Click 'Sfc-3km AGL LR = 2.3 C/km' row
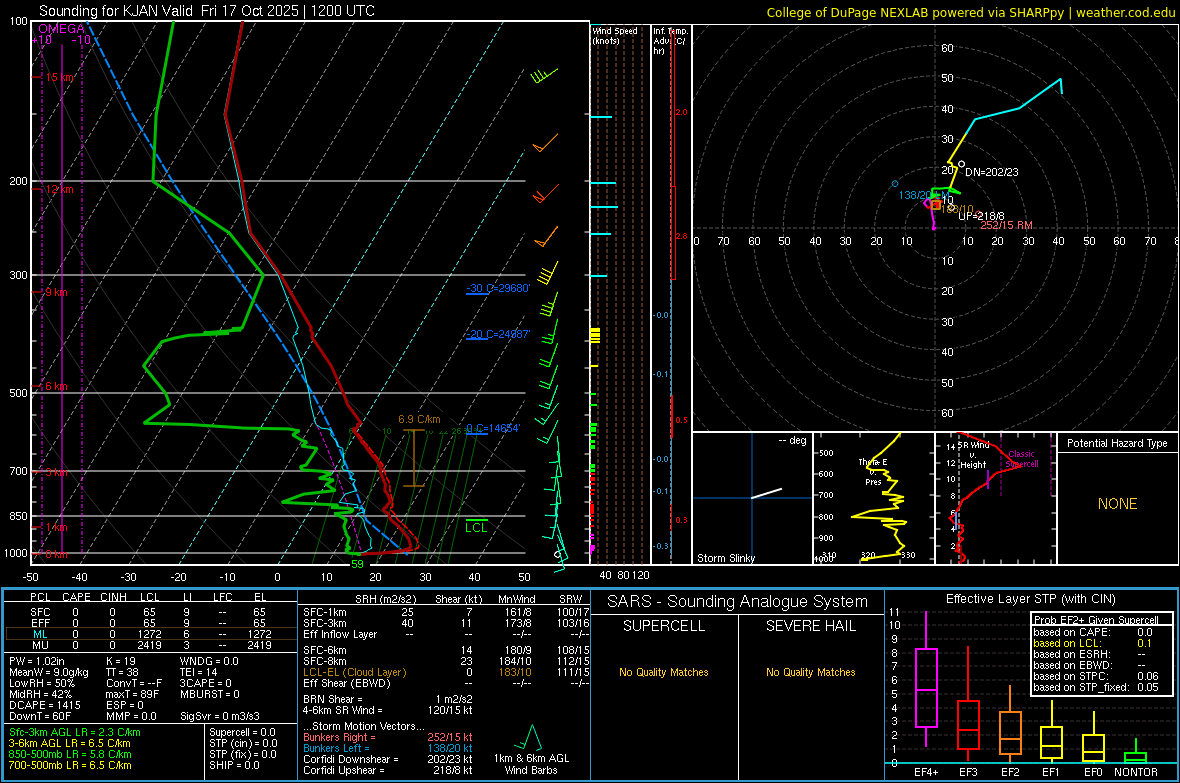1180x783 pixels. click(75, 732)
